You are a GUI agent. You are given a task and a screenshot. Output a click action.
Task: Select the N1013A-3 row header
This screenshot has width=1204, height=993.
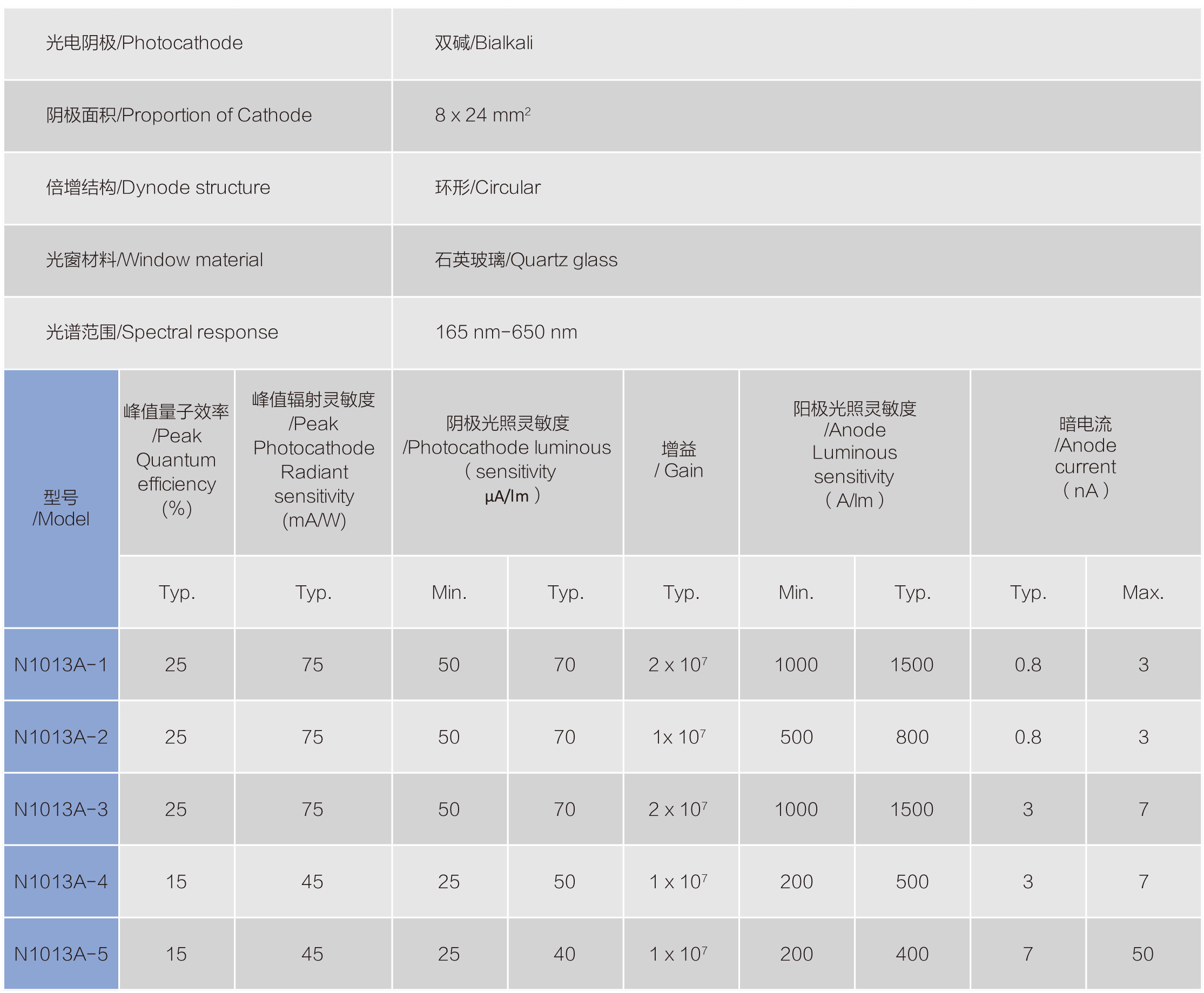tap(60, 809)
